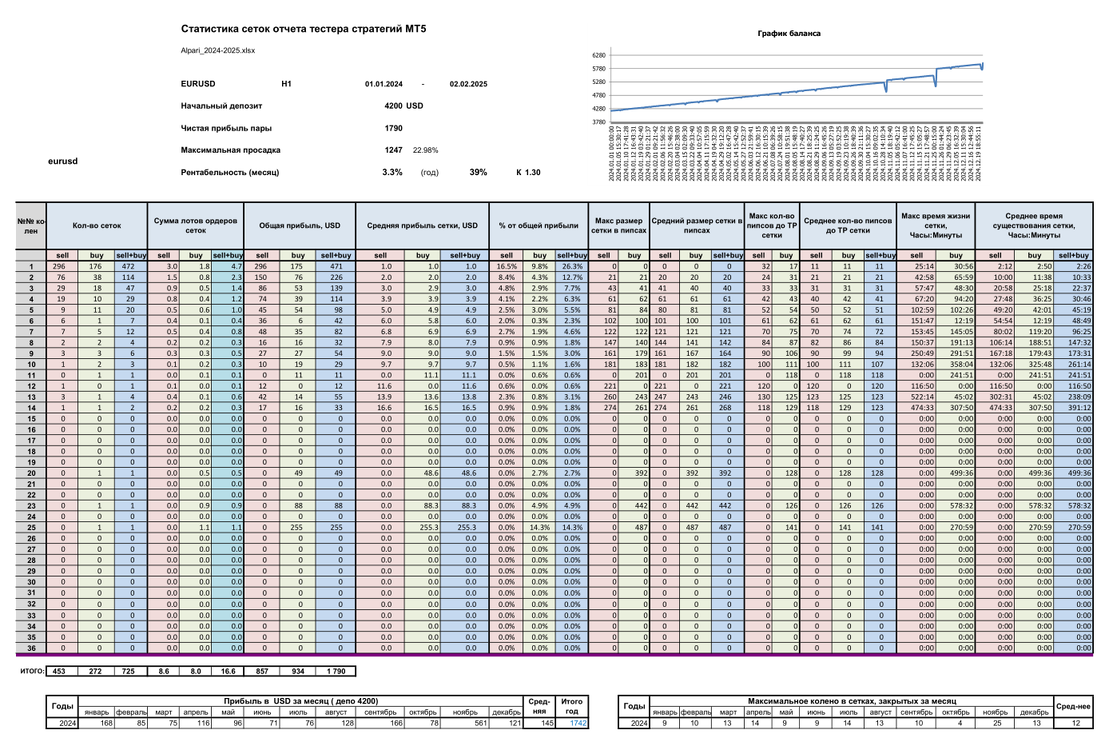Click totals cell 16.6
The image size is (1109, 750).
click(x=228, y=671)
